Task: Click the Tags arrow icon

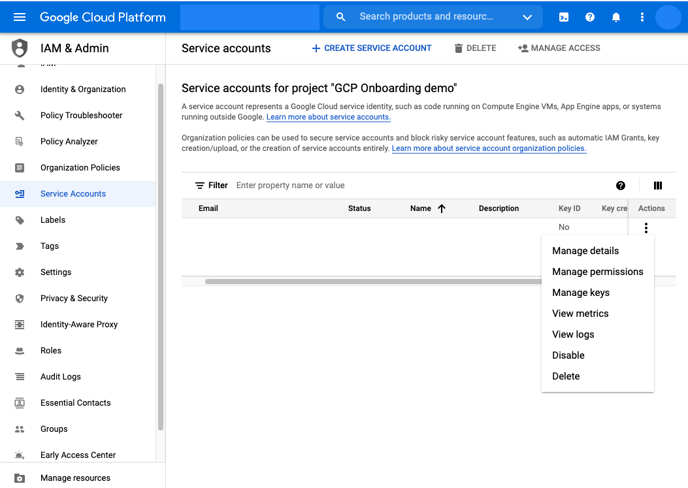Action: [19, 246]
